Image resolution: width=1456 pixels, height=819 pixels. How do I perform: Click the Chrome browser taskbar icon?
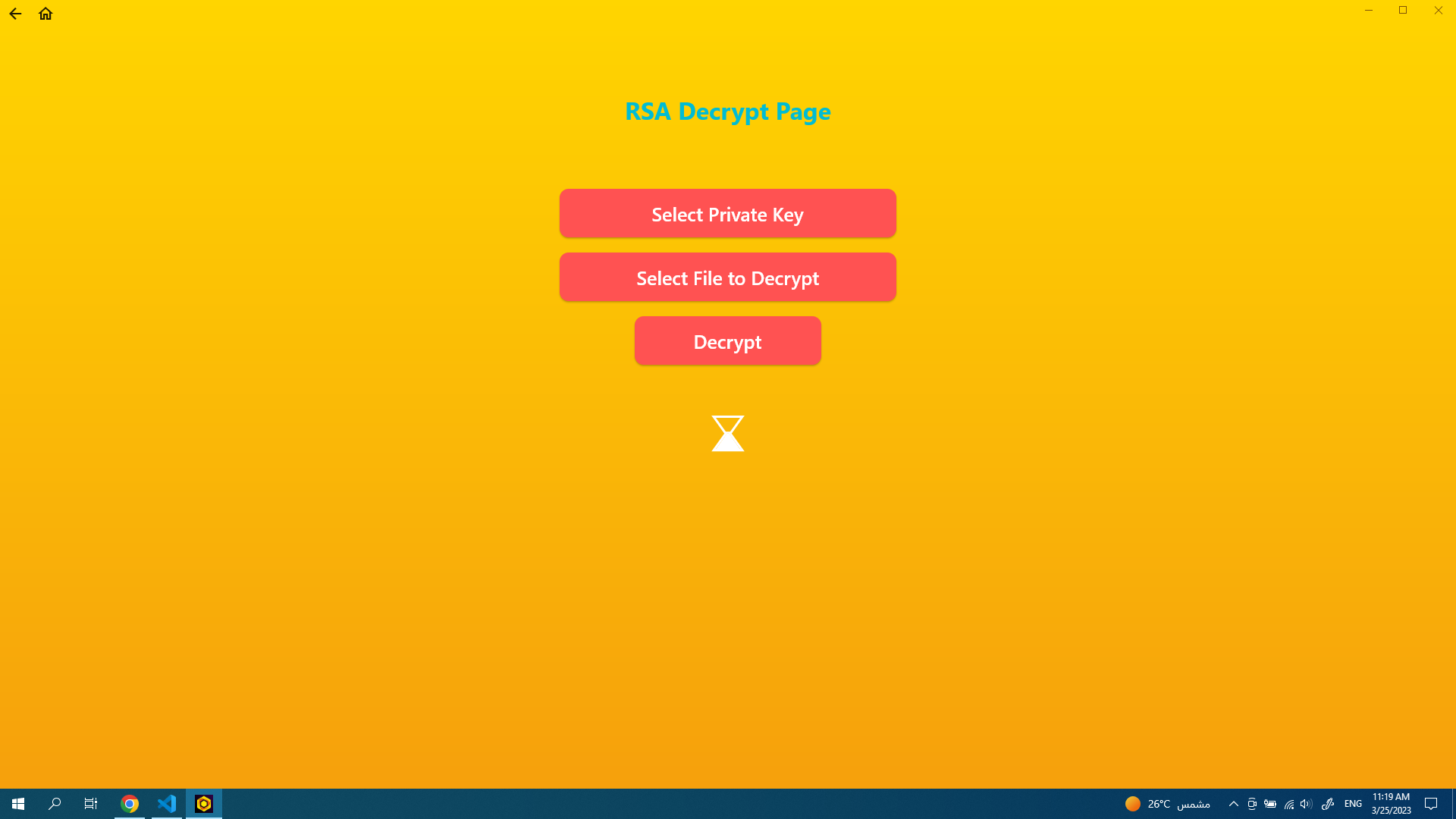129,804
